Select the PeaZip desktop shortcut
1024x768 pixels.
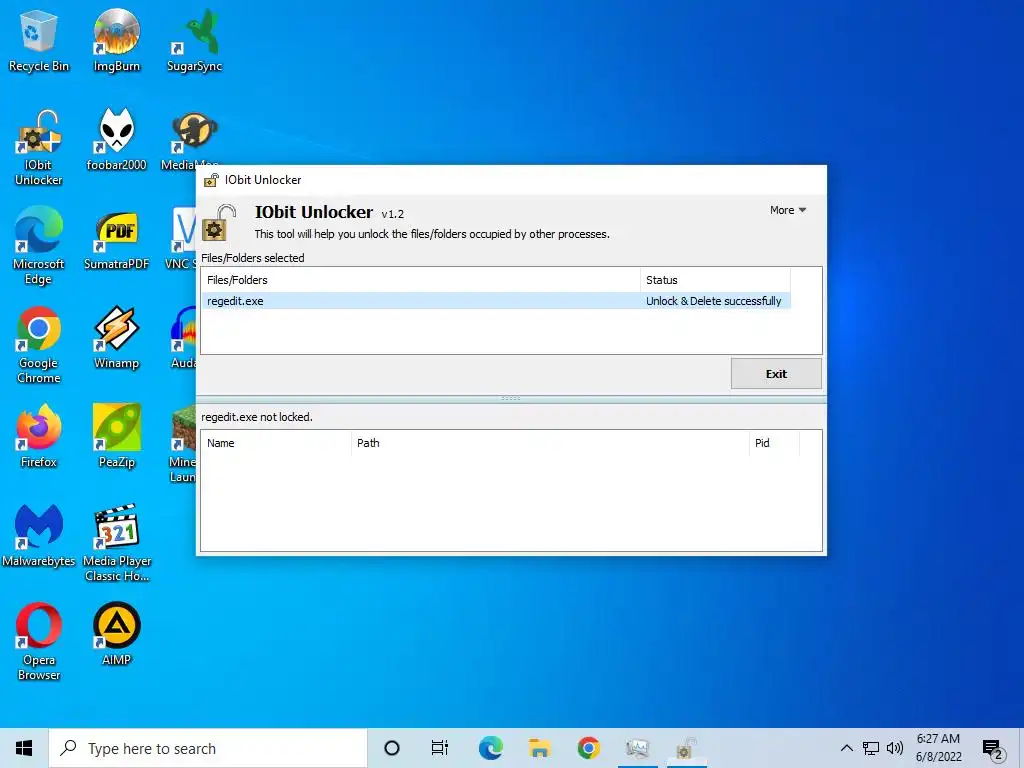(x=117, y=436)
